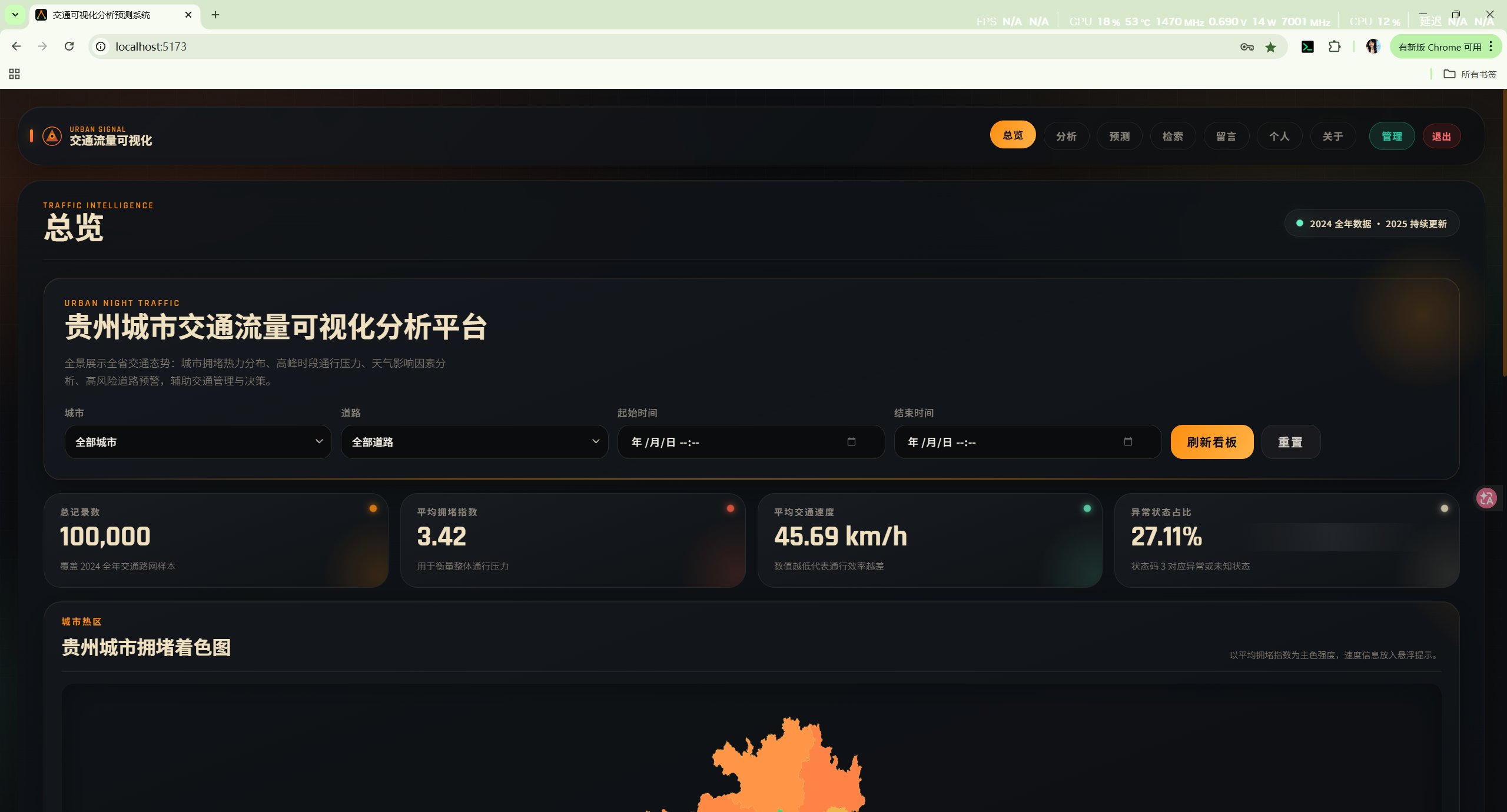This screenshot has height=812, width=1507.
Task: Open the end time calendar picker icon
Action: pos(1127,441)
